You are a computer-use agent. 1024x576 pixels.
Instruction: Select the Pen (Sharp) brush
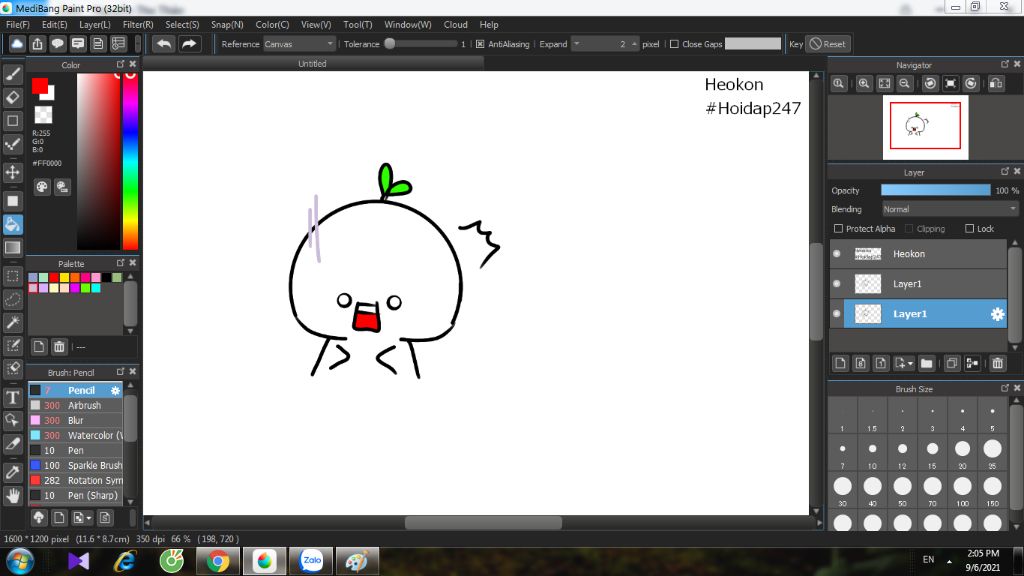click(x=76, y=496)
